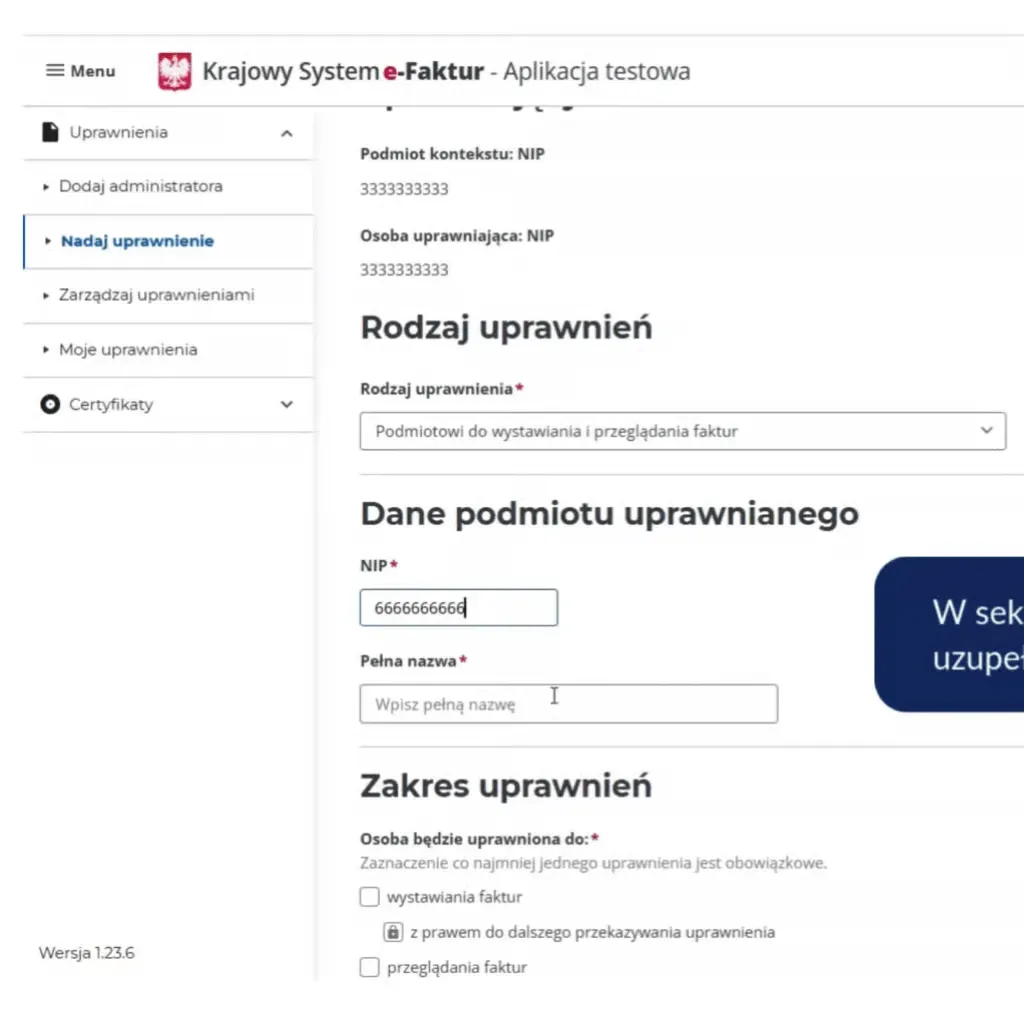Enable the wystawiania faktur checkbox
Screen dimensions: 1024x1024
tap(369, 896)
